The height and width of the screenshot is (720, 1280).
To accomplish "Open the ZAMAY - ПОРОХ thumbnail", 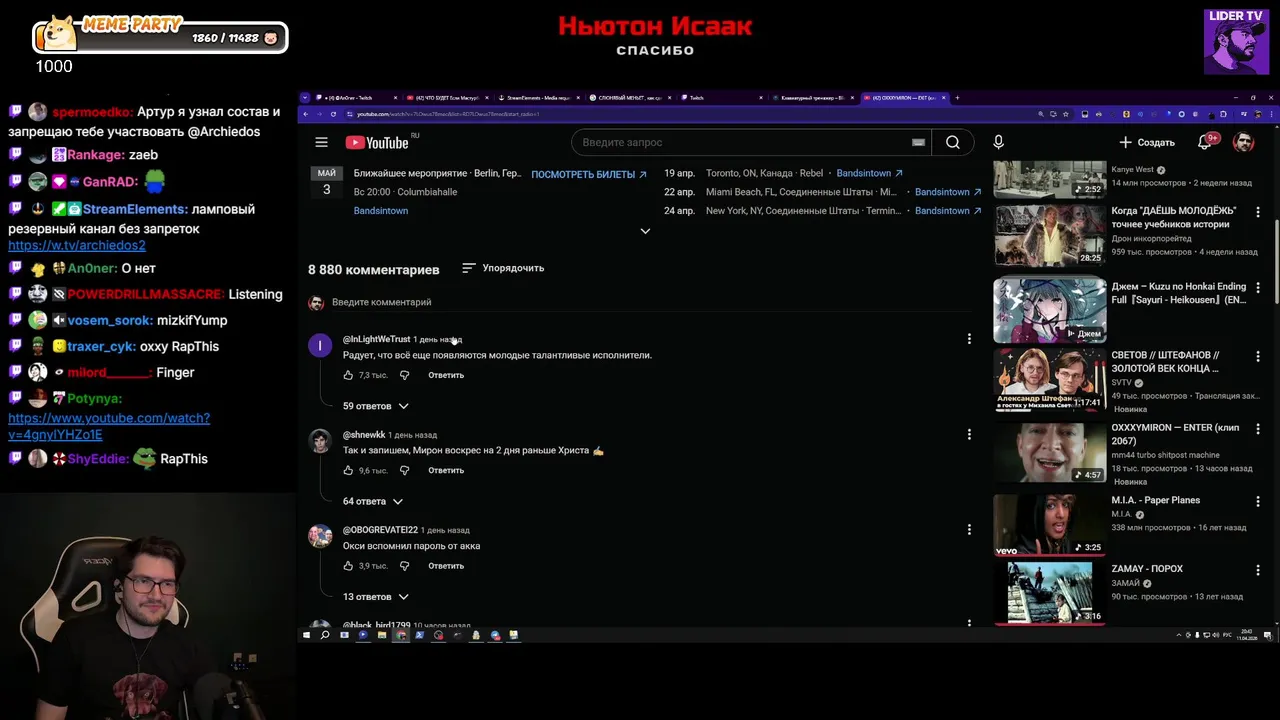I will click(1050, 593).
